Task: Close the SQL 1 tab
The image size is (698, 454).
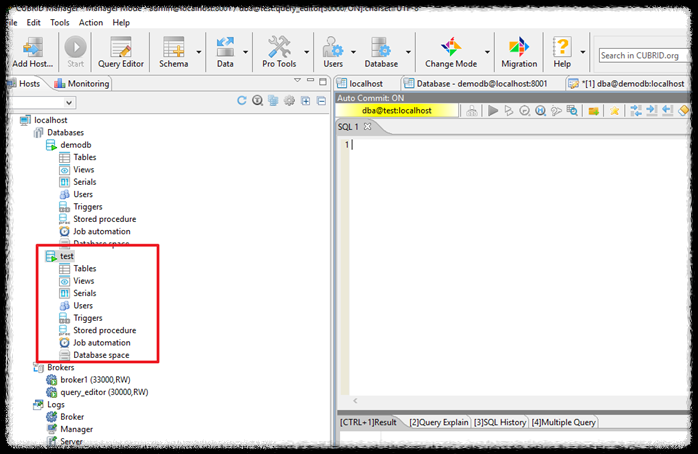Action: point(367,126)
